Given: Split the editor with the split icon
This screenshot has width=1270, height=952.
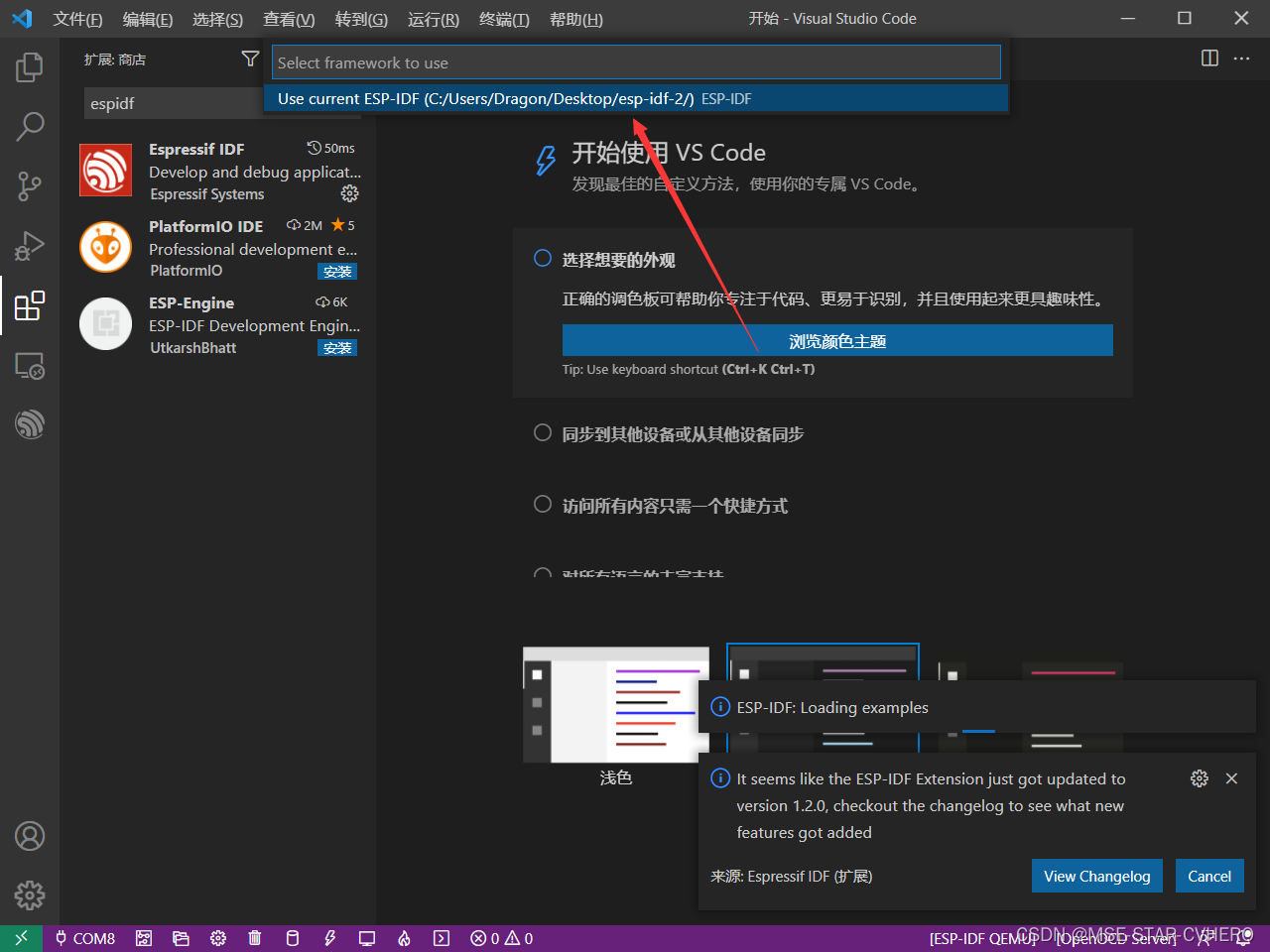Looking at the screenshot, I should click(1209, 59).
